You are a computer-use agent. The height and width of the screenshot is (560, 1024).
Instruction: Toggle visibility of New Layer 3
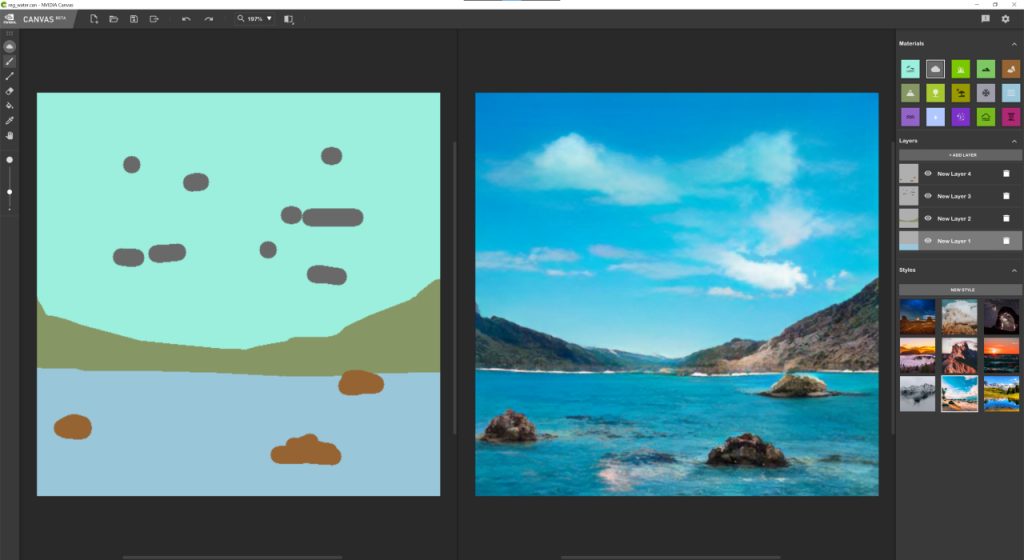pyautogui.click(x=928, y=196)
